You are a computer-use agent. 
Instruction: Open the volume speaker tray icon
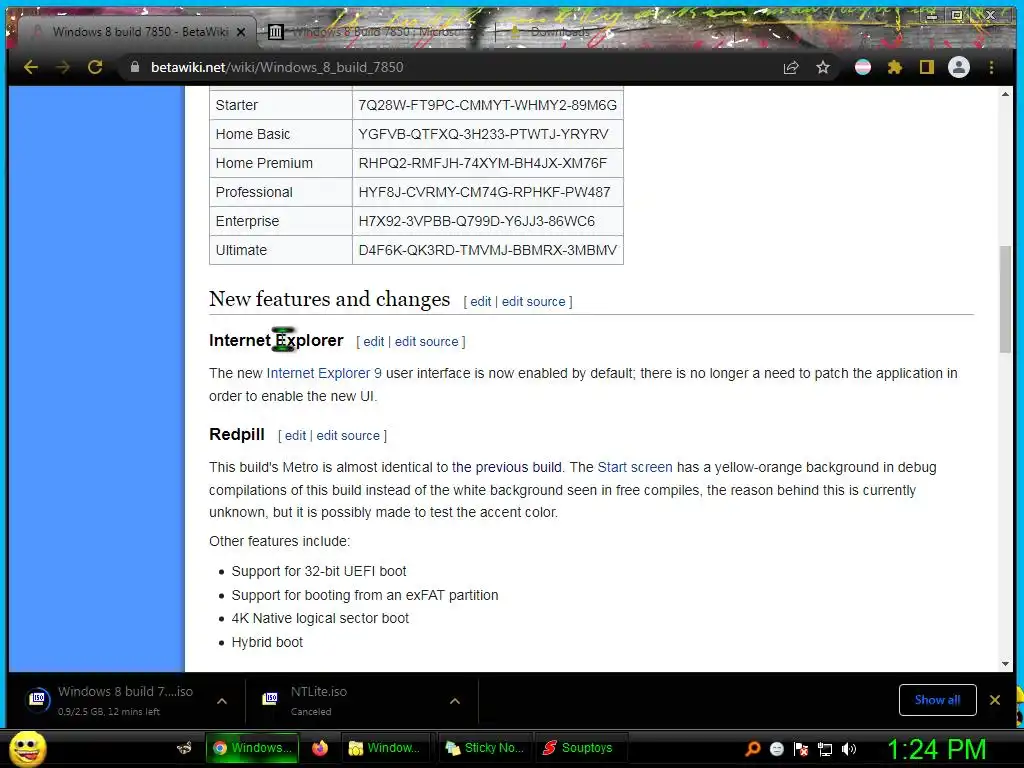tap(849, 749)
